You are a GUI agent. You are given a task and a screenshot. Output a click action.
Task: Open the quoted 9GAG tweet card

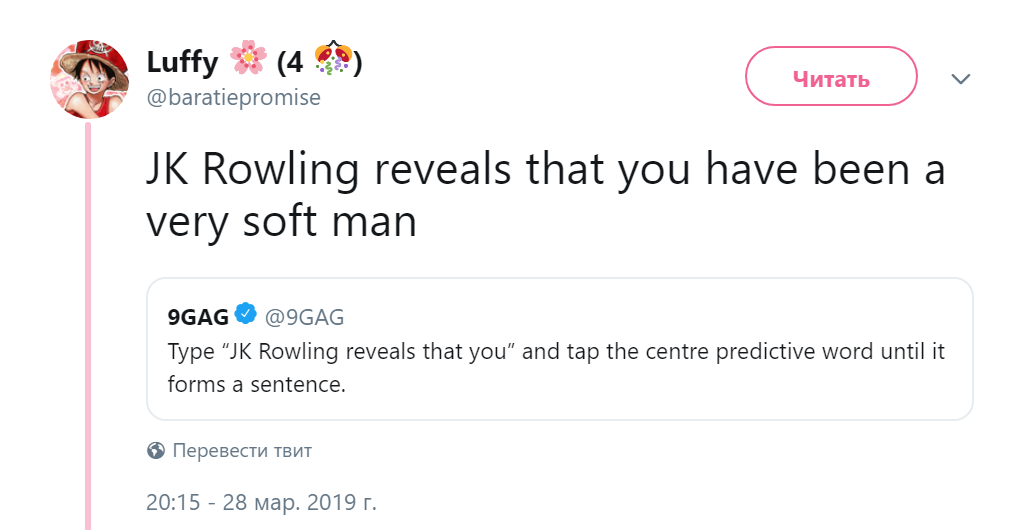tap(559, 349)
